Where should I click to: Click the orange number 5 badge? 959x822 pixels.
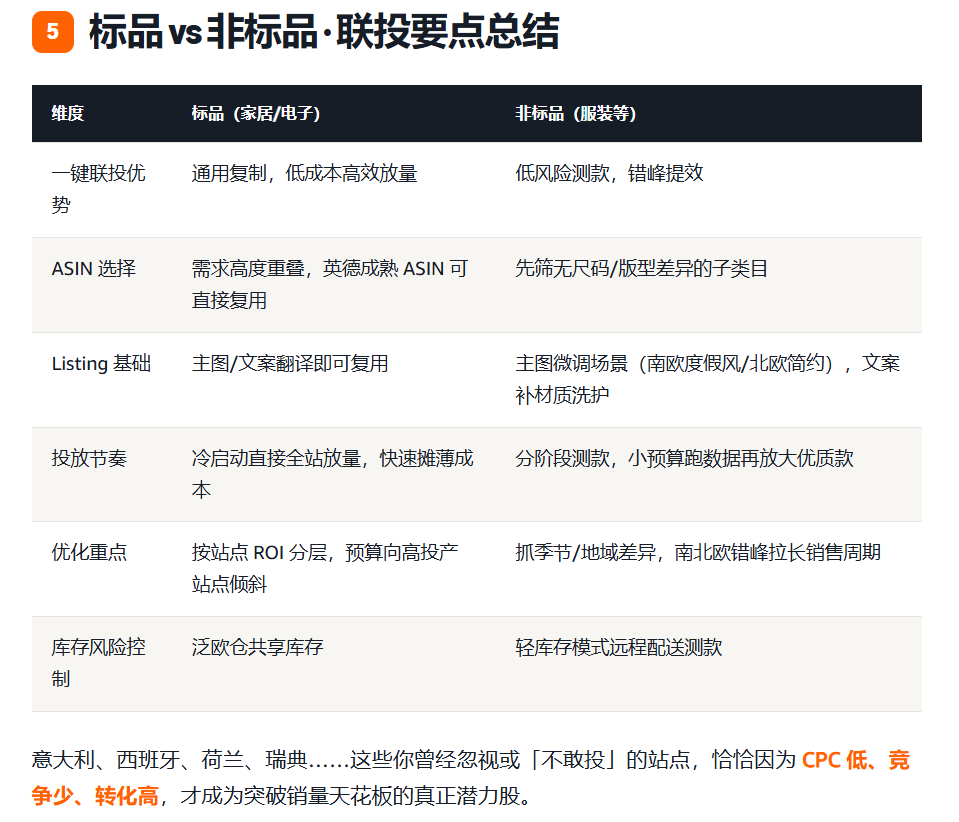(x=53, y=32)
